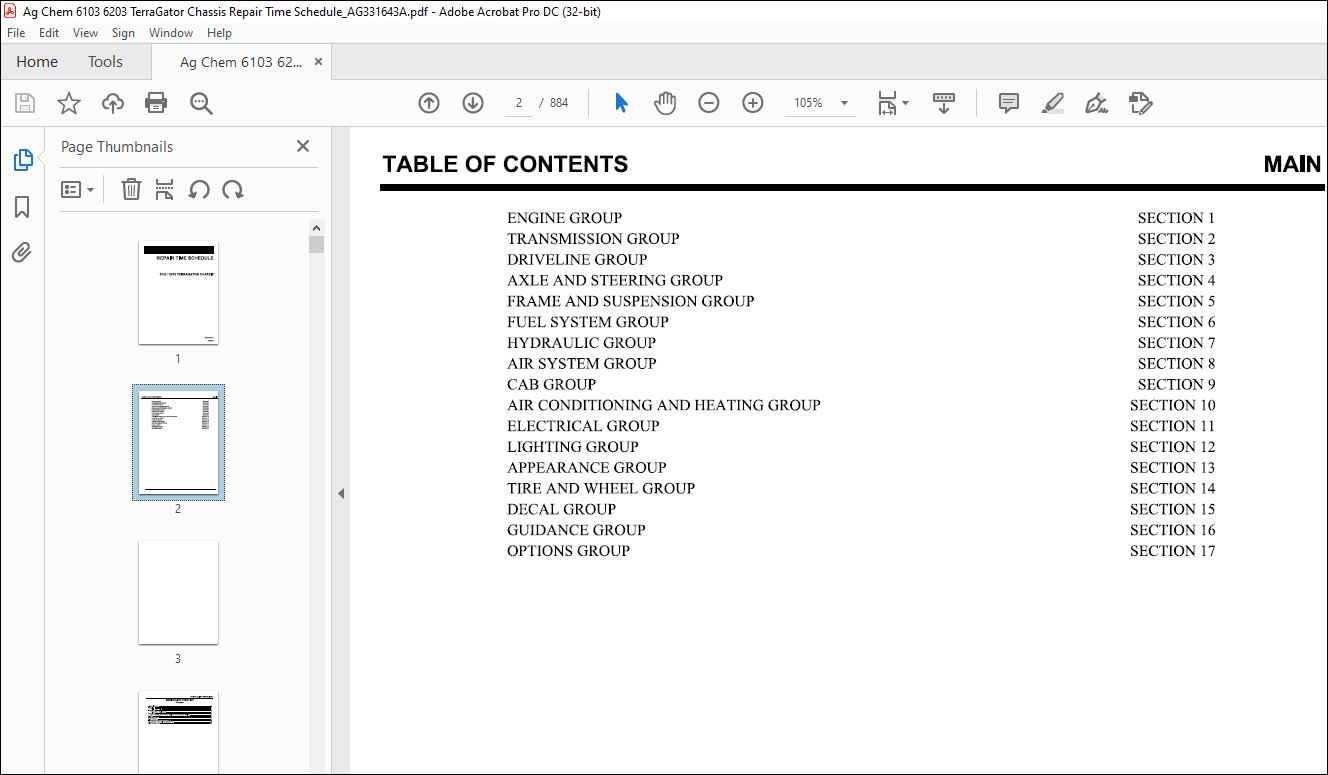Activate the Hand pan tool
Screen dimensions: 1328x775
(665, 103)
